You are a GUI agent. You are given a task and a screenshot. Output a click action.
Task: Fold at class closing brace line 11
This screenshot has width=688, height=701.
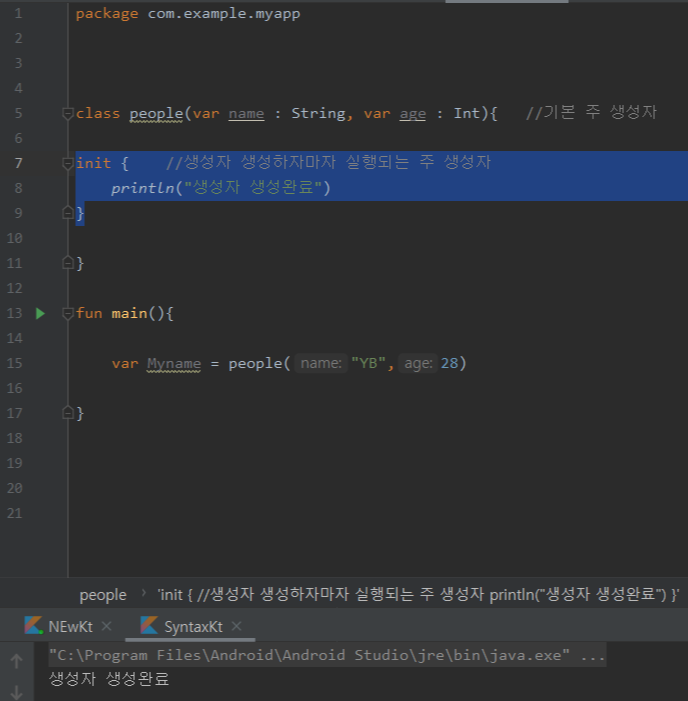coord(68,263)
